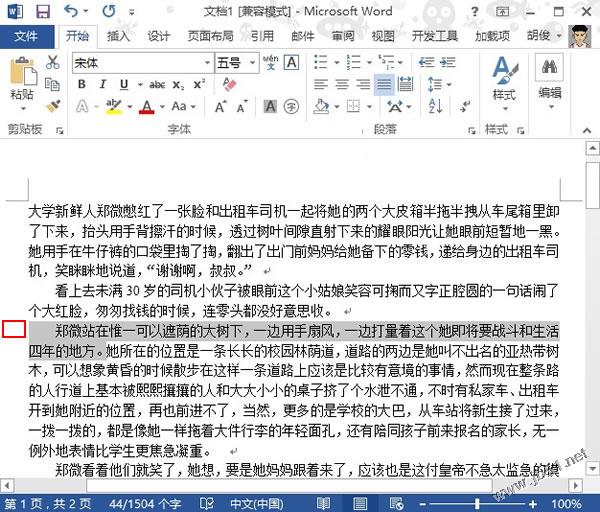The width and height of the screenshot is (600, 512).
Task: Click the Cut scissors icon
Action: 52,62
